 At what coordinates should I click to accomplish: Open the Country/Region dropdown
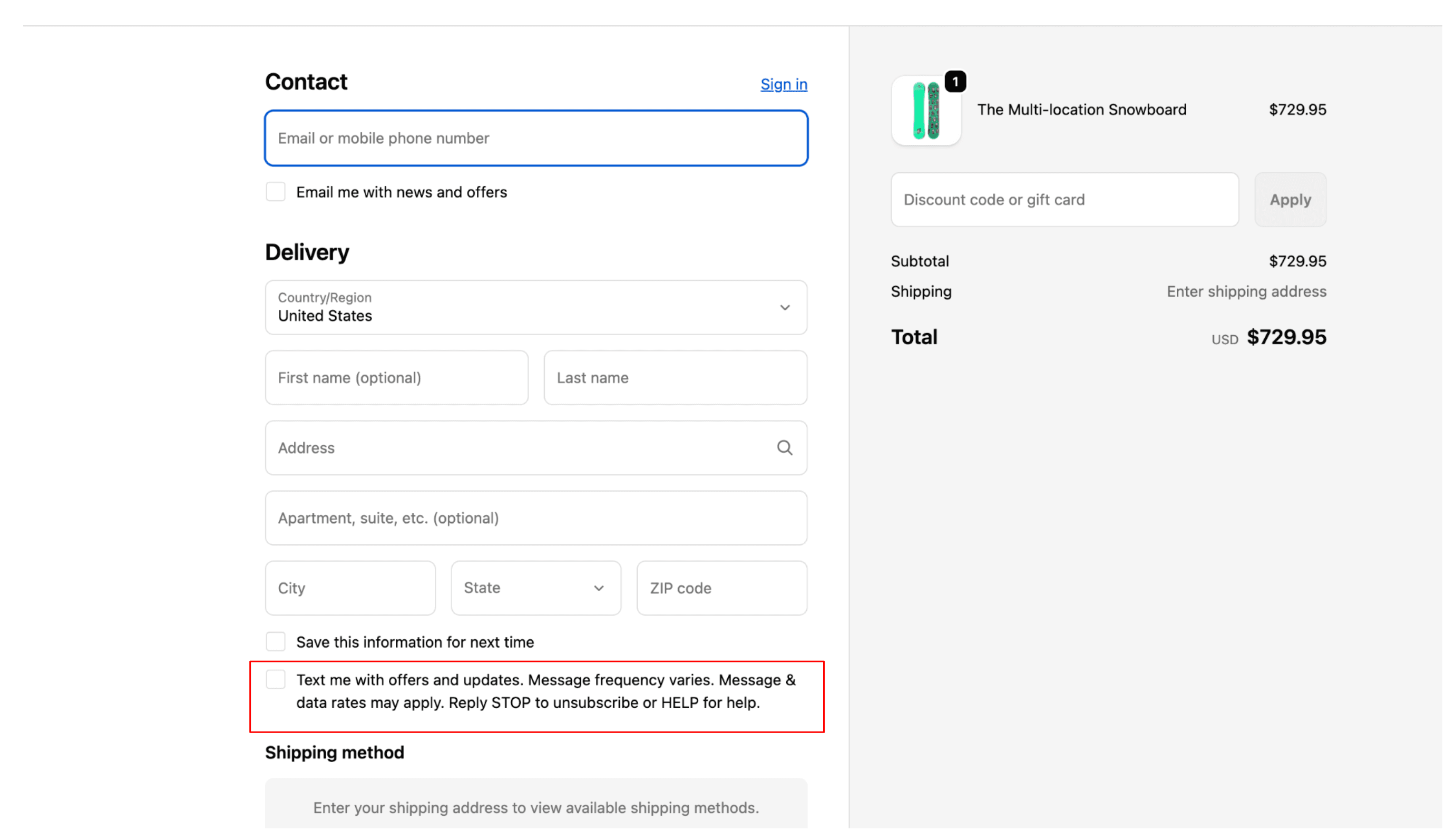tap(535, 307)
